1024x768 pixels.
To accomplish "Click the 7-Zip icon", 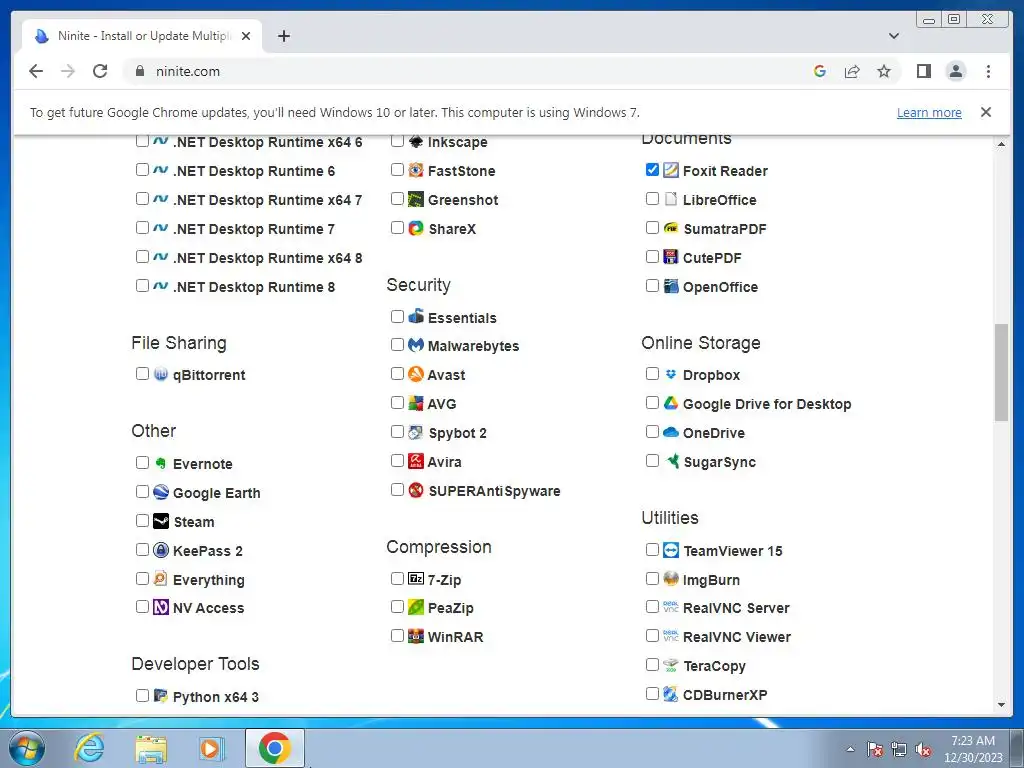I will pos(416,579).
